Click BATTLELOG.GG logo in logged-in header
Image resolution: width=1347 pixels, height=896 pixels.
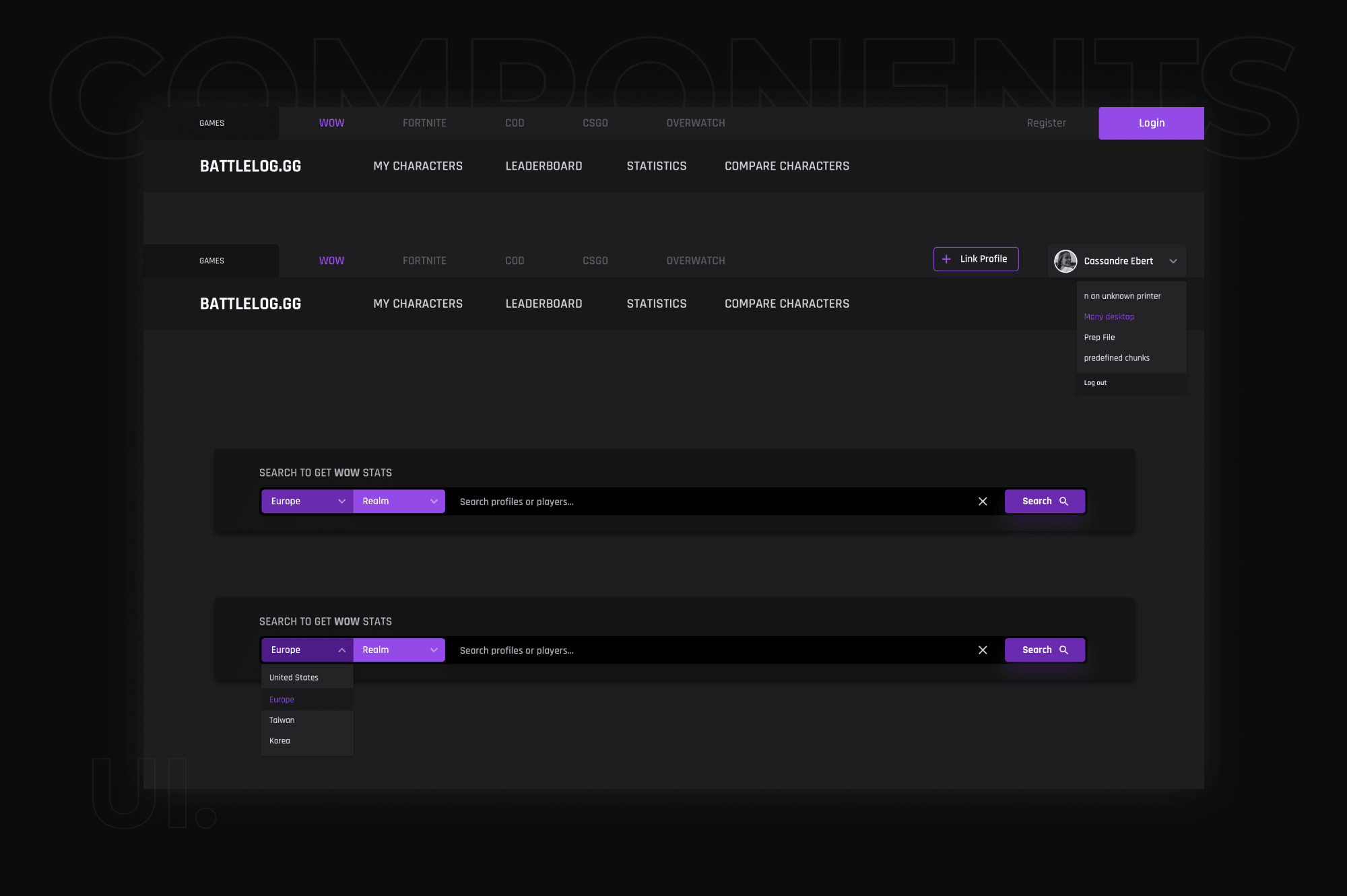click(251, 304)
